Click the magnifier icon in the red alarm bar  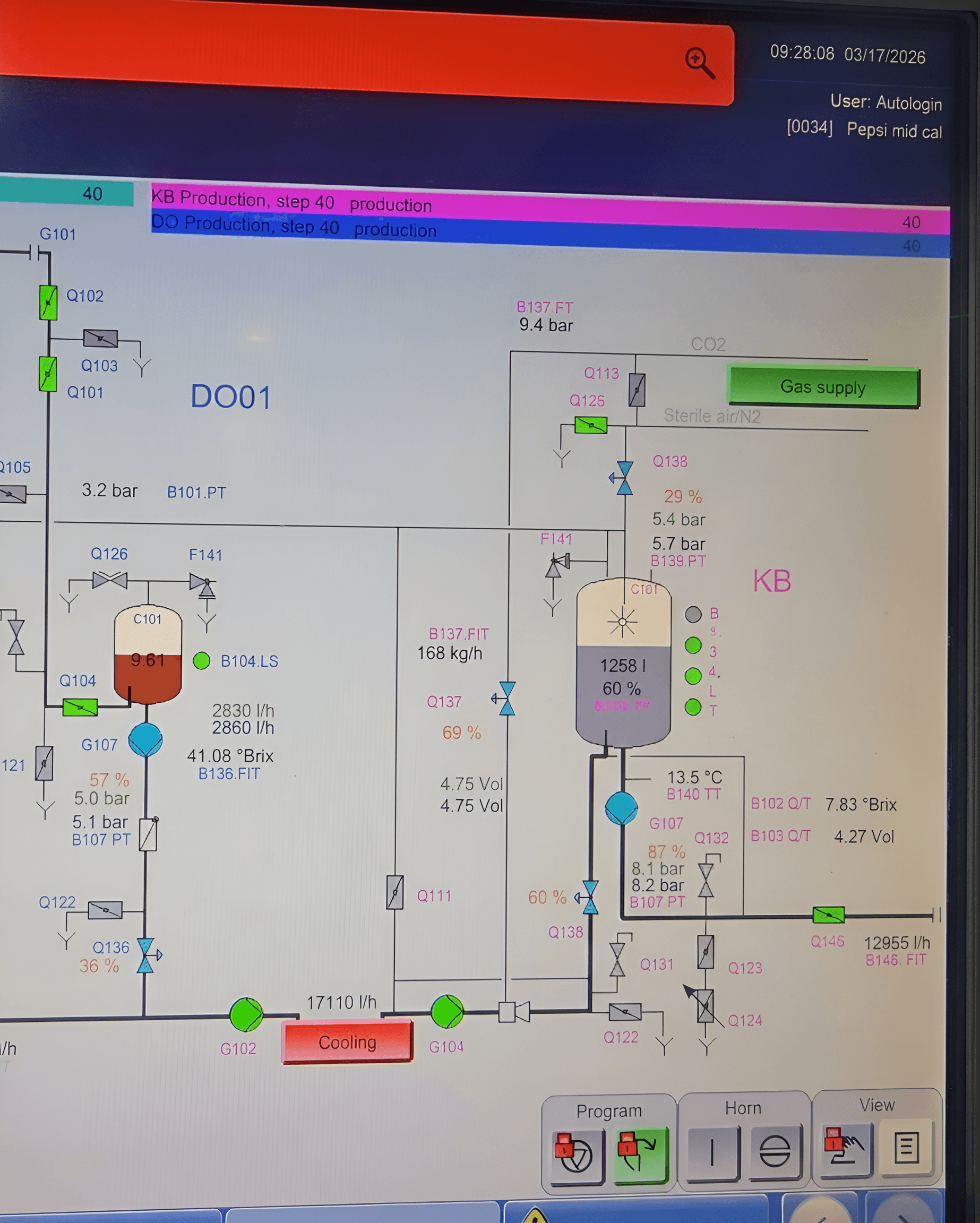click(x=700, y=63)
